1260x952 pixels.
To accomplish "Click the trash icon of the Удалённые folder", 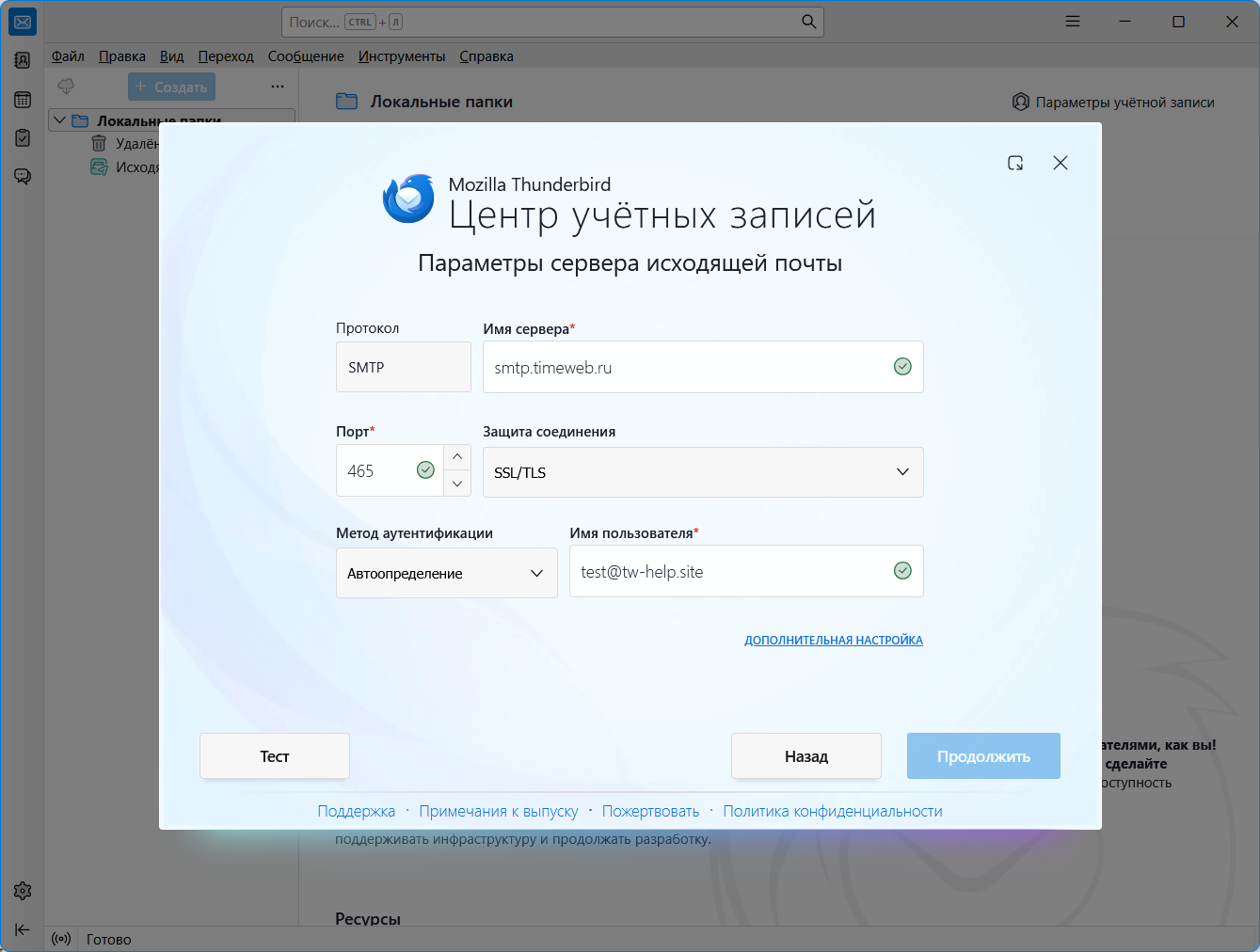I will coord(99,143).
